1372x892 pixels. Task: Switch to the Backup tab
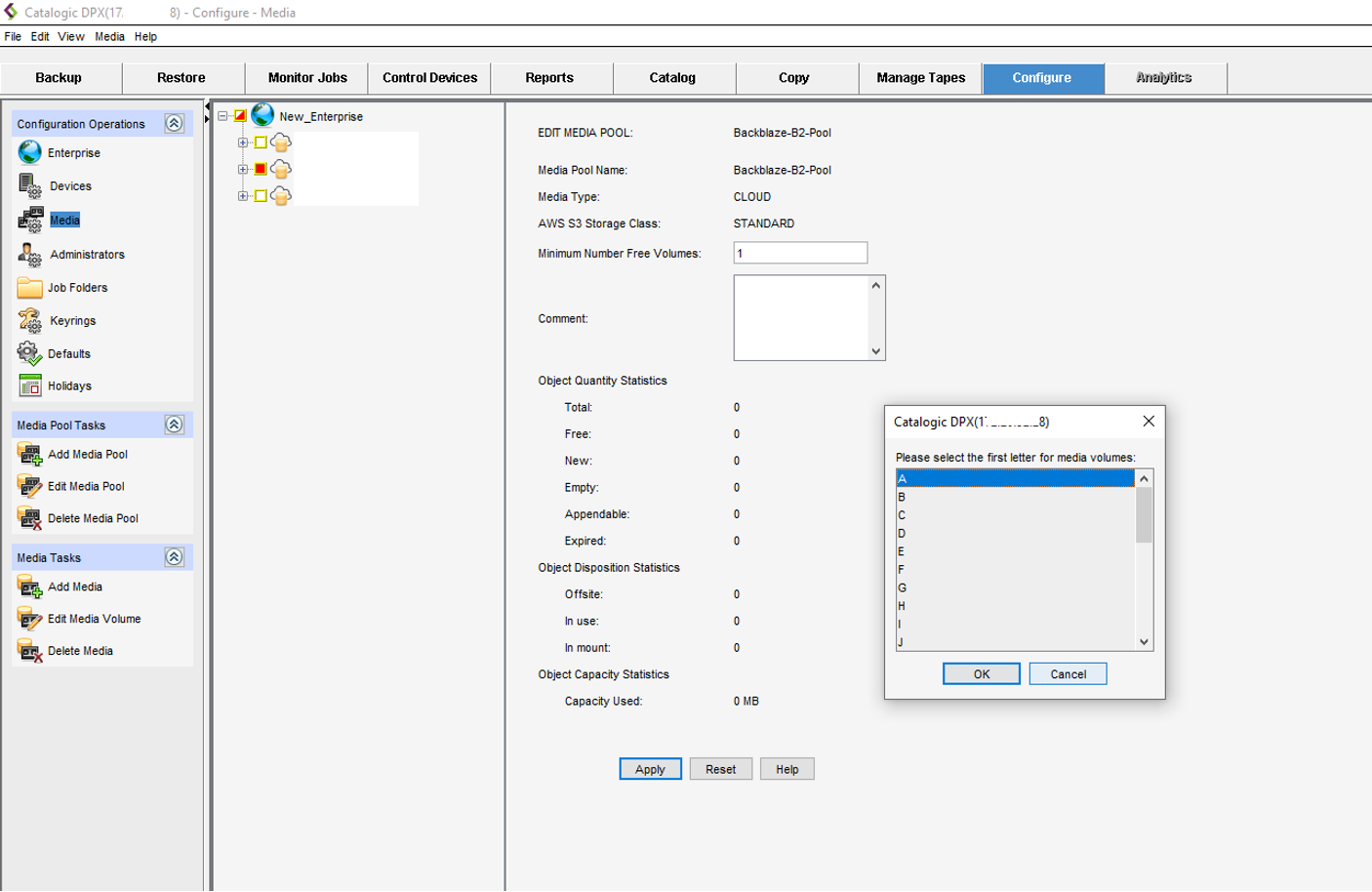coord(59,78)
